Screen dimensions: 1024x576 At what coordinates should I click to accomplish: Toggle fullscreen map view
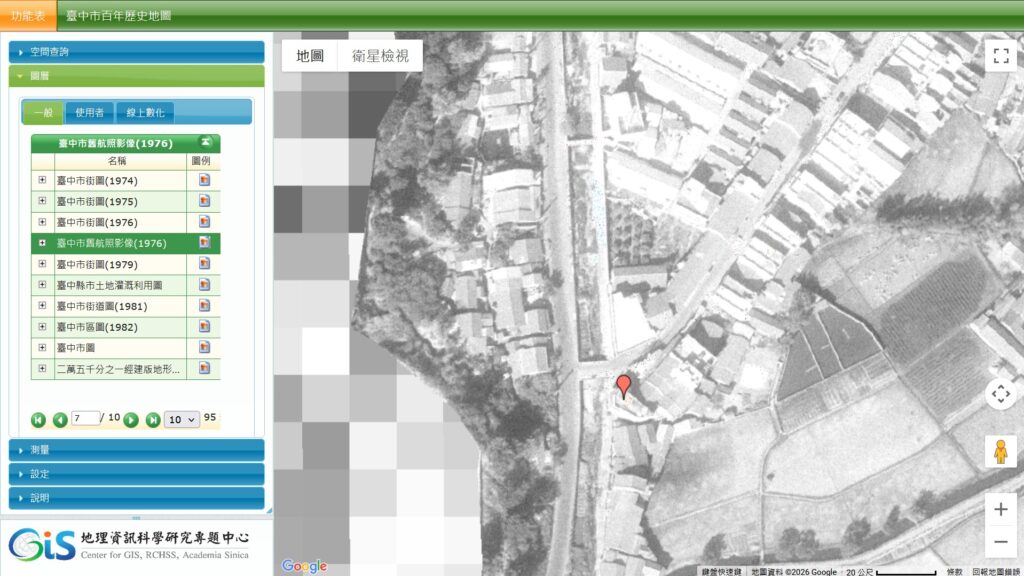[x=1000, y=56]
